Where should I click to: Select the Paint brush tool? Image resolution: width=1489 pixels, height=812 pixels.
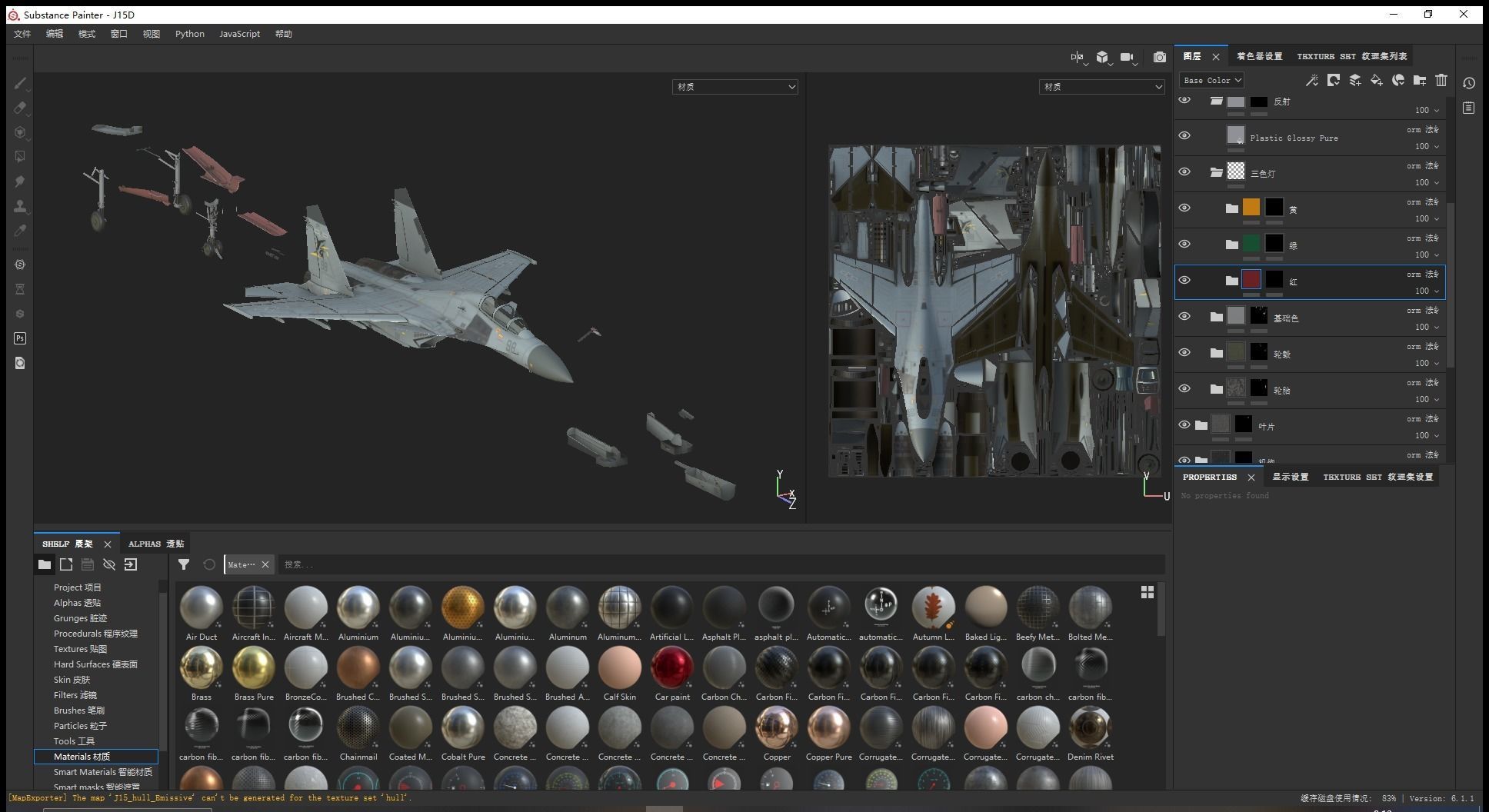(x=20, y=83)
